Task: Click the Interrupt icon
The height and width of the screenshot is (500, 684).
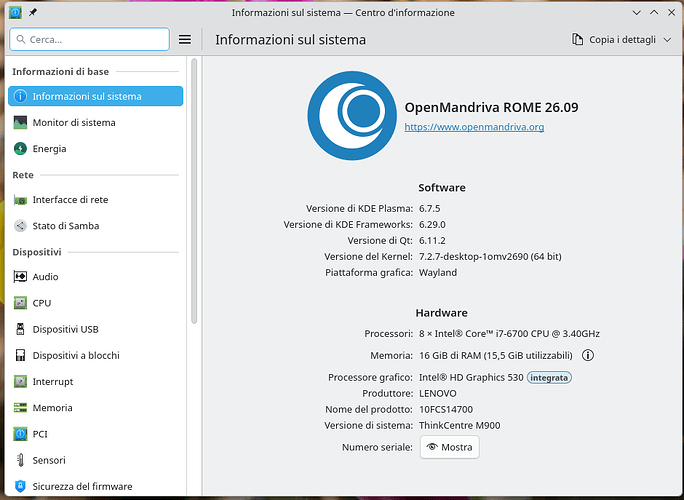Action: tap(20, 381)
